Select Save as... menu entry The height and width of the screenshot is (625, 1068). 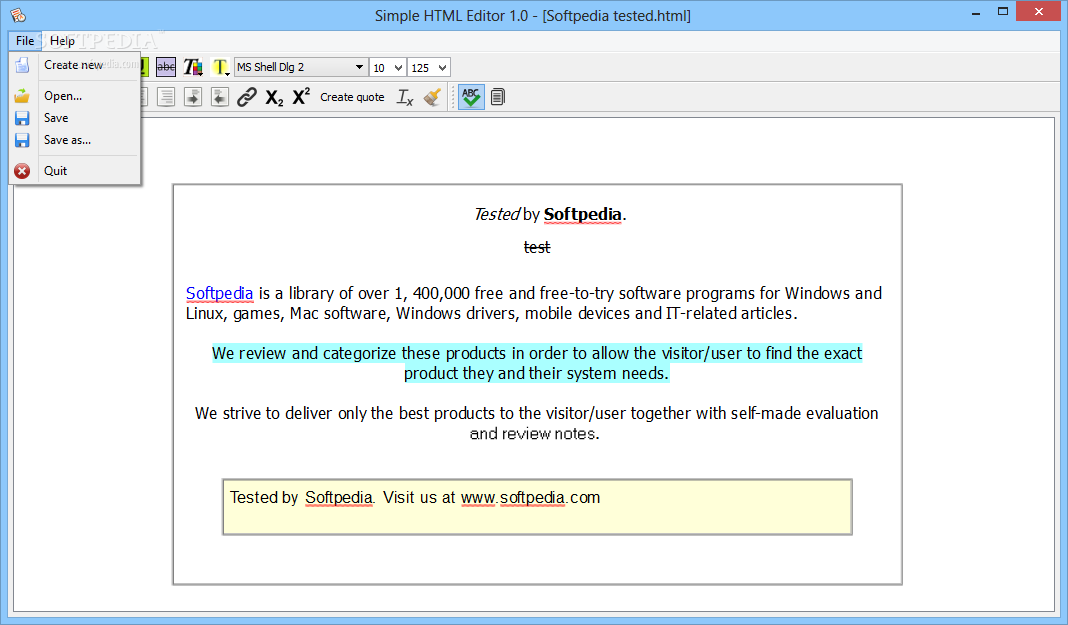tap(75, 140)
